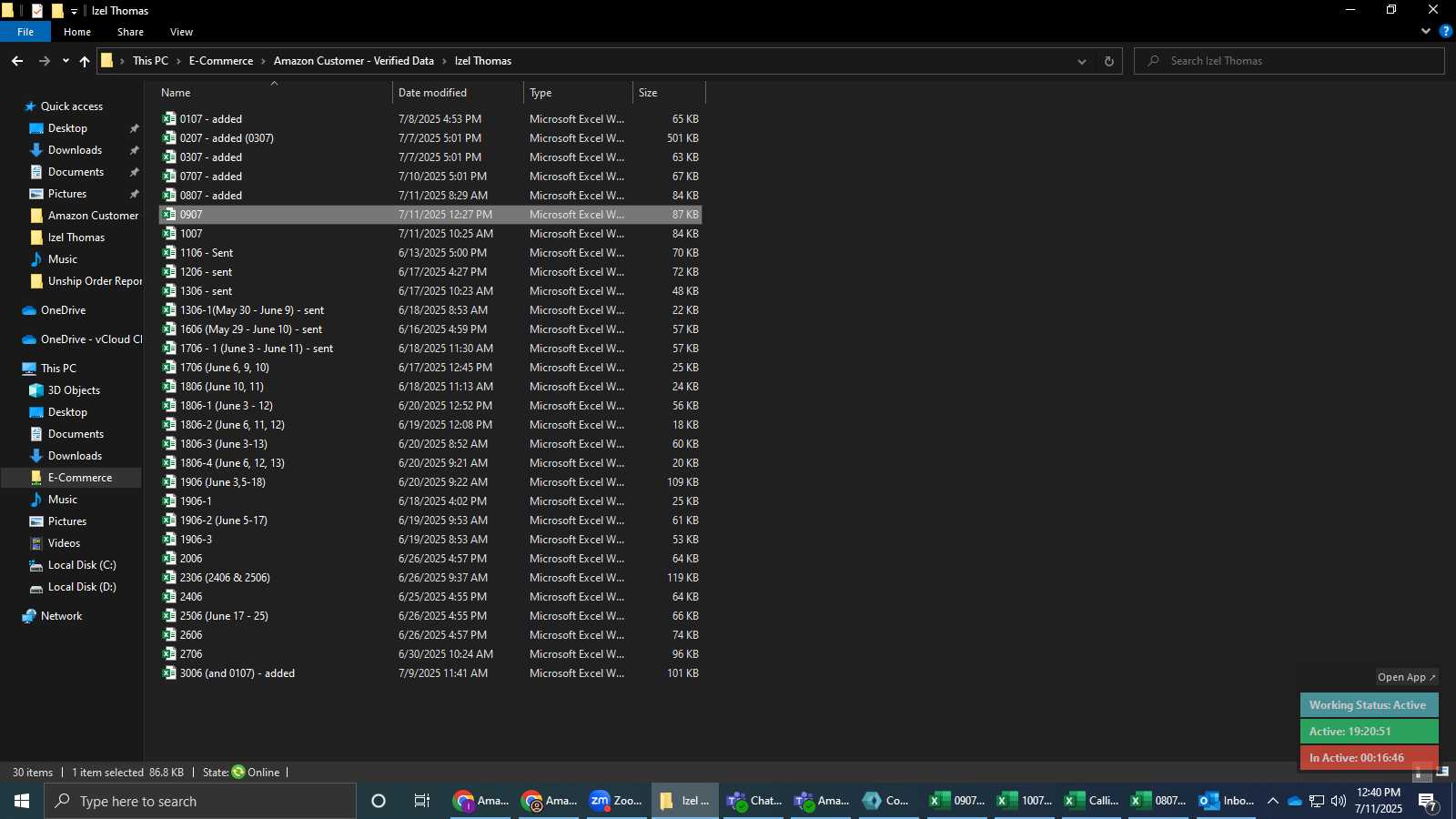Open OneDrive in navigation pane
The image size is (1456, 819).
tap(63, 310)
